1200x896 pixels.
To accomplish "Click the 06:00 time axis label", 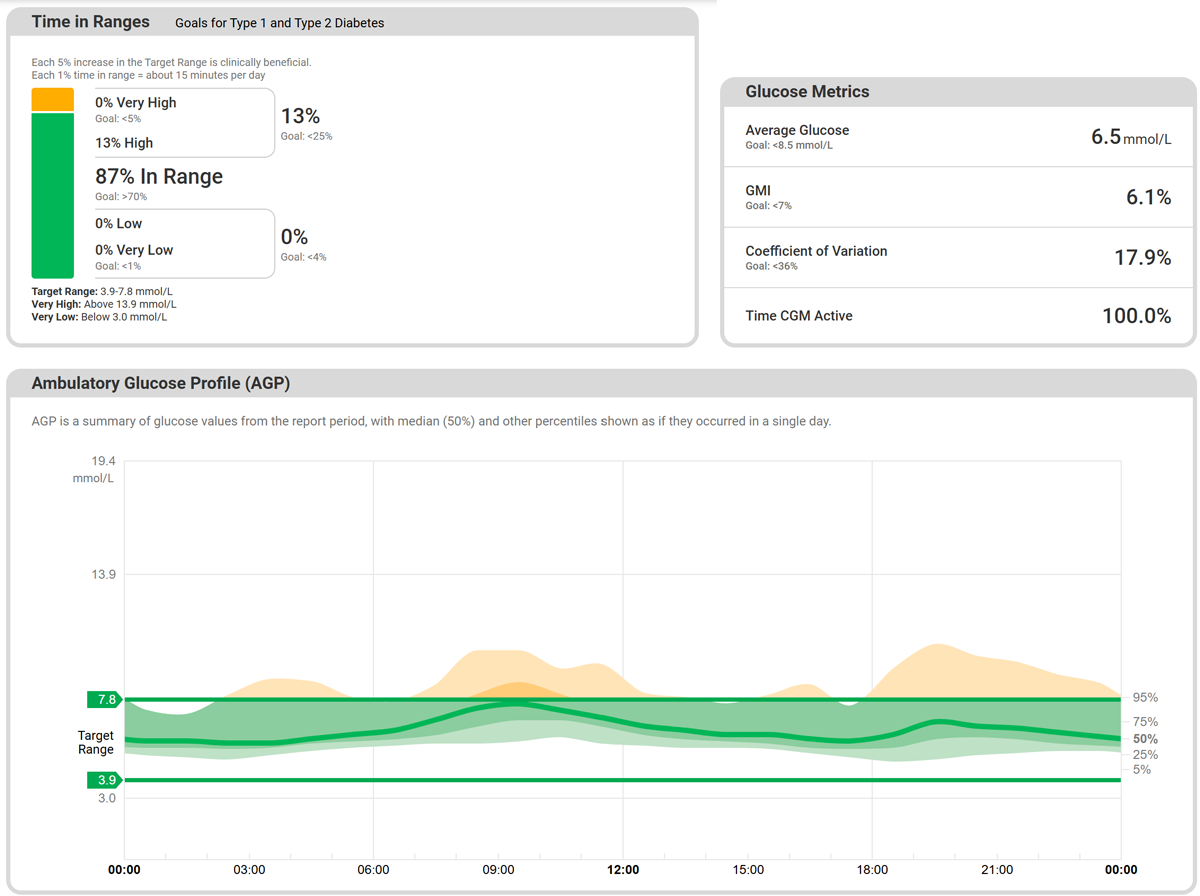I will click(373, 870).
